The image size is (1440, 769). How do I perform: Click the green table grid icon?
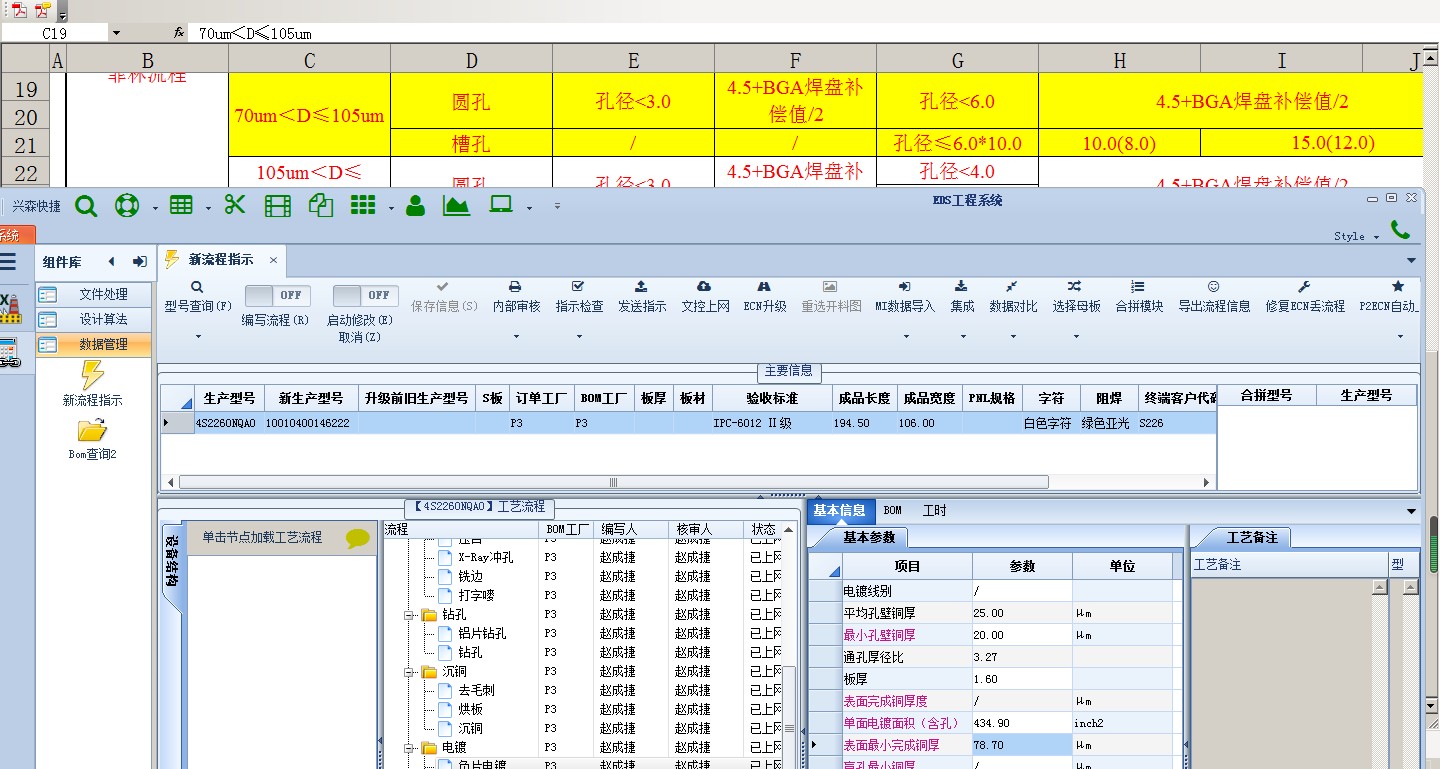coord(181,206)
